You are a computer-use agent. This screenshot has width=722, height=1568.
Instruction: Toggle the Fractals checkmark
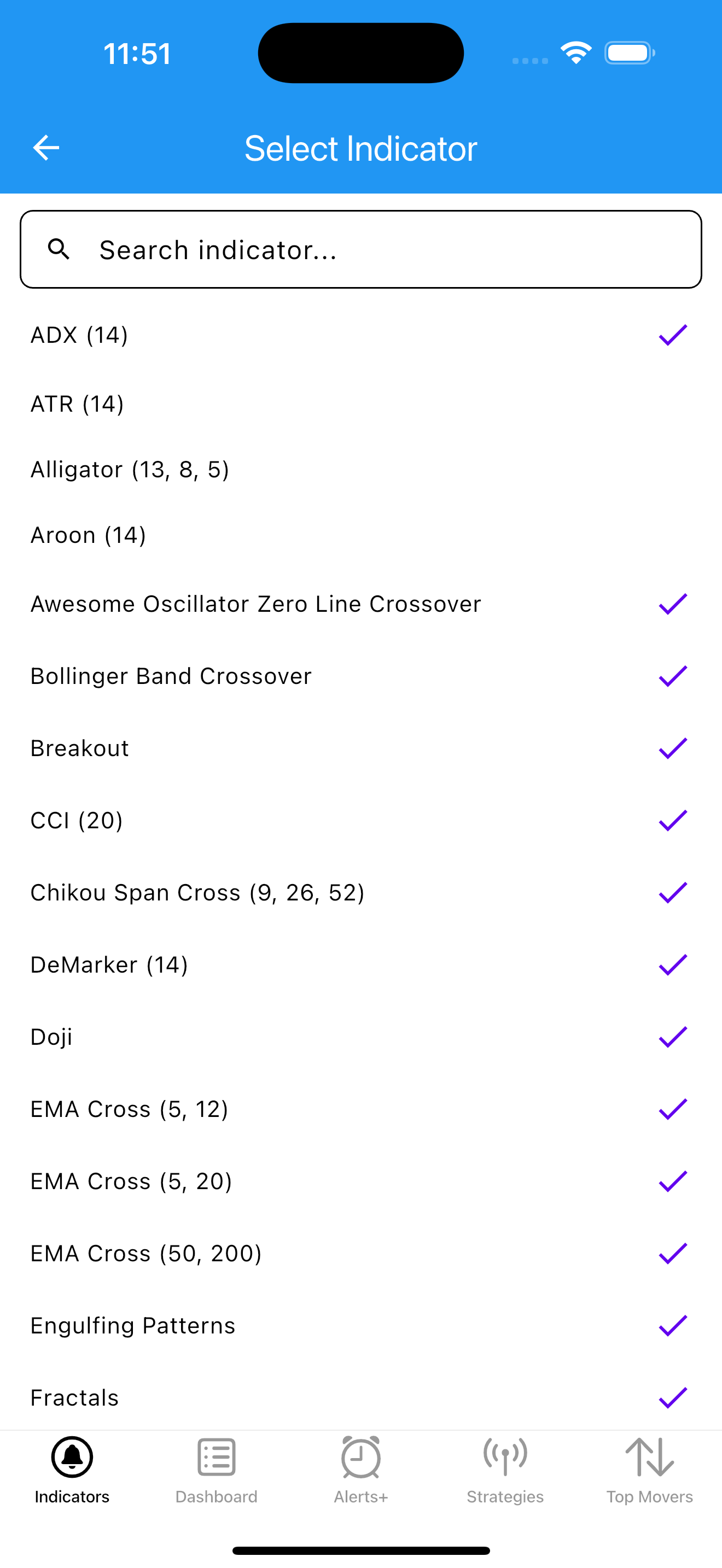coord(673,1397)
